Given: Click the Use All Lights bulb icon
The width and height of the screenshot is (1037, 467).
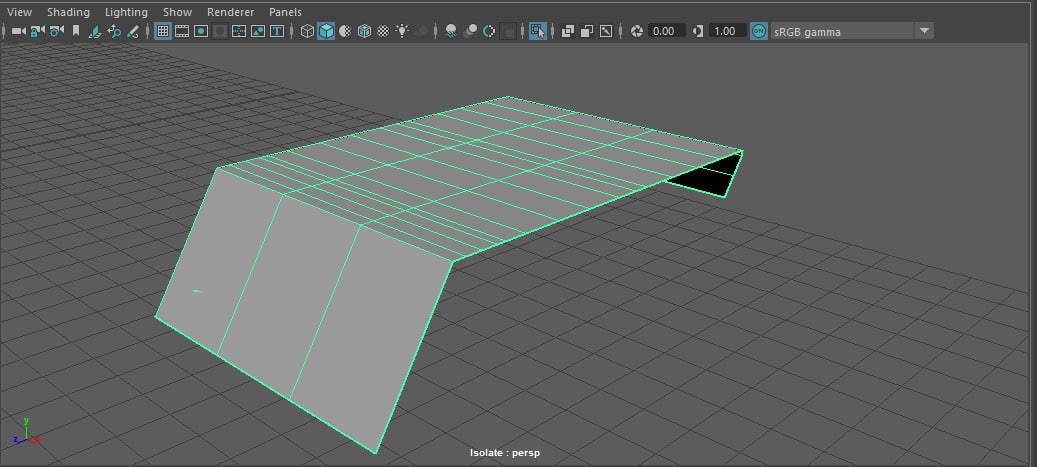Looking at the screenshot, I should [402, 31].
